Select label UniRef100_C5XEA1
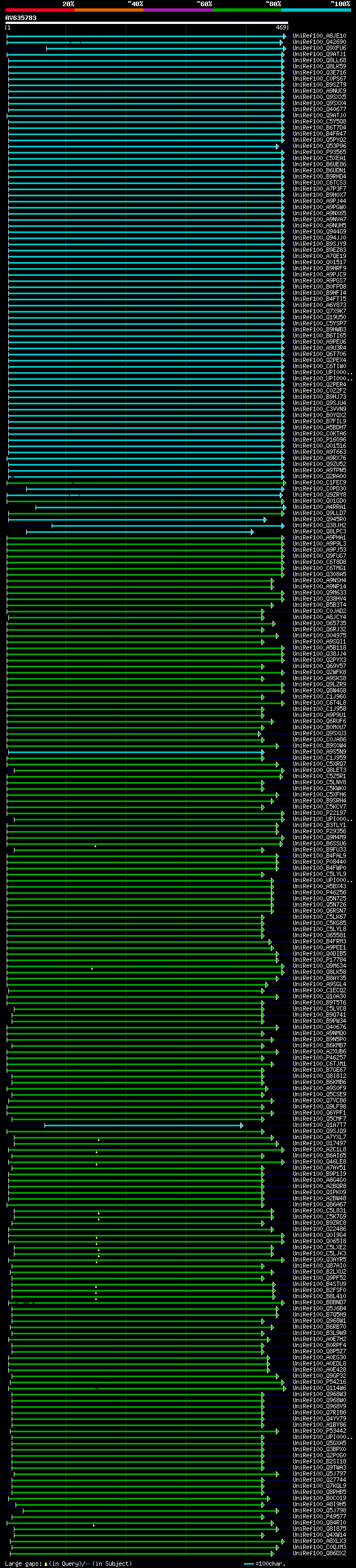This screenshot has width=356, height=1568. 319,159
